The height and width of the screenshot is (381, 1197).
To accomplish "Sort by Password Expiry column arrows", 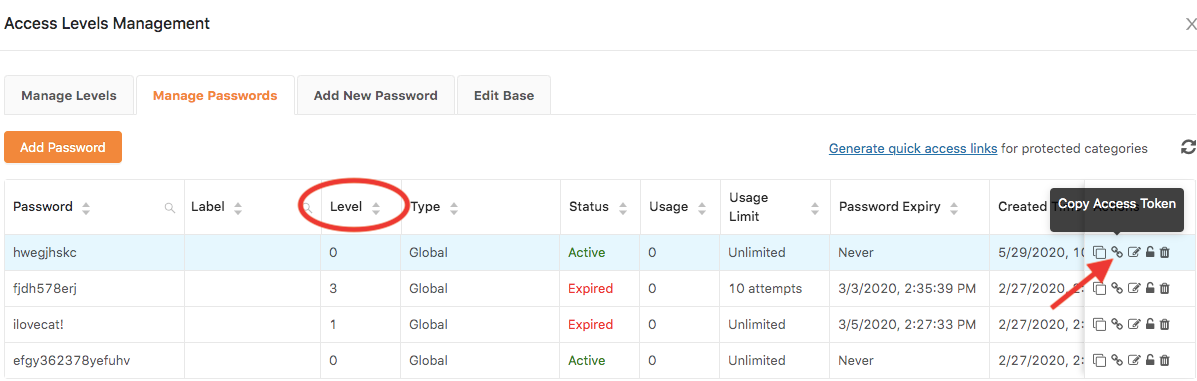I will pos(954,208).
